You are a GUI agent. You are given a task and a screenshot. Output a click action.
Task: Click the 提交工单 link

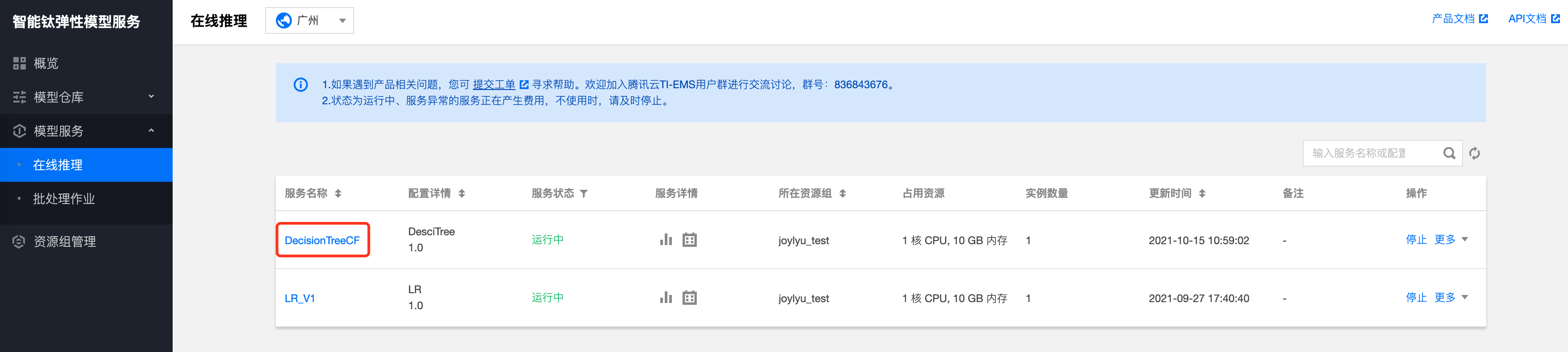493,85
